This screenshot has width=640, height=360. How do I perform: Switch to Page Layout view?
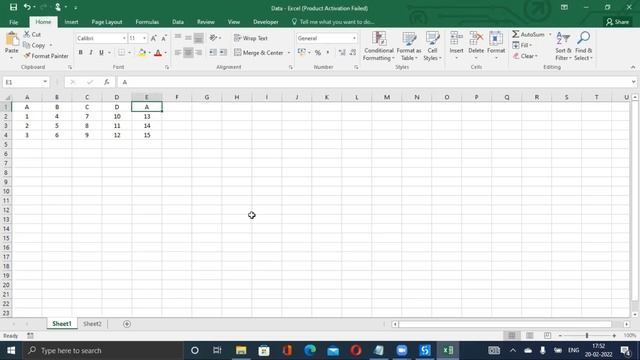pos(529,336)
